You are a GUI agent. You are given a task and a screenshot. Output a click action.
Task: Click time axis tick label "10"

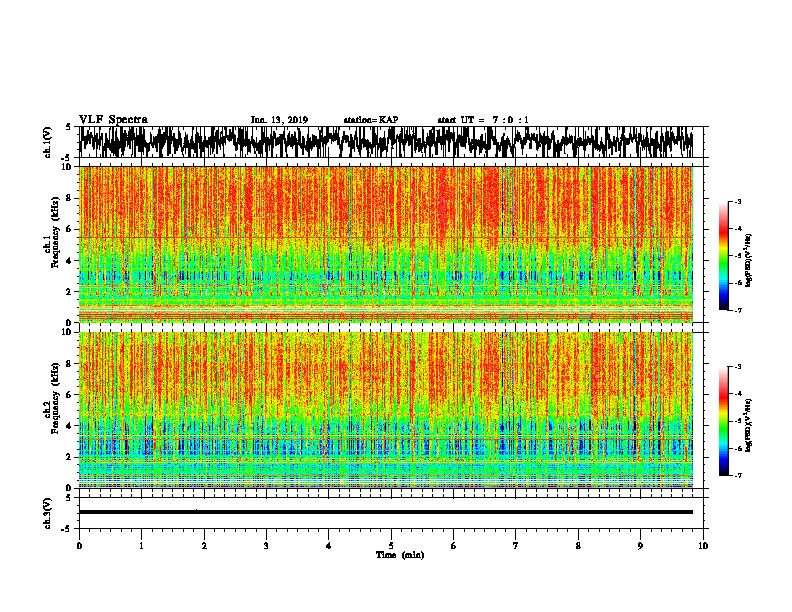pyautogui.click(x=703, y=546)
